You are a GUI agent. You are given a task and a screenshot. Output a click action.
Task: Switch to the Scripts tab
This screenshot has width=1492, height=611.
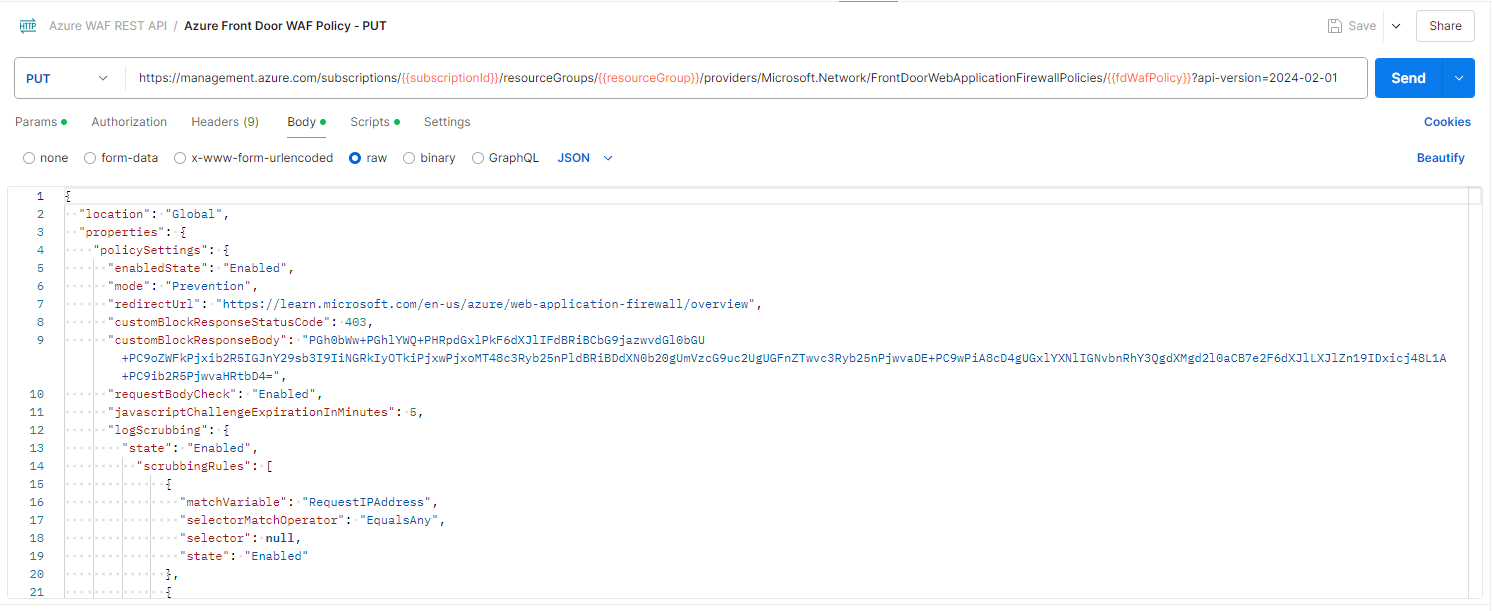(368, 121)
